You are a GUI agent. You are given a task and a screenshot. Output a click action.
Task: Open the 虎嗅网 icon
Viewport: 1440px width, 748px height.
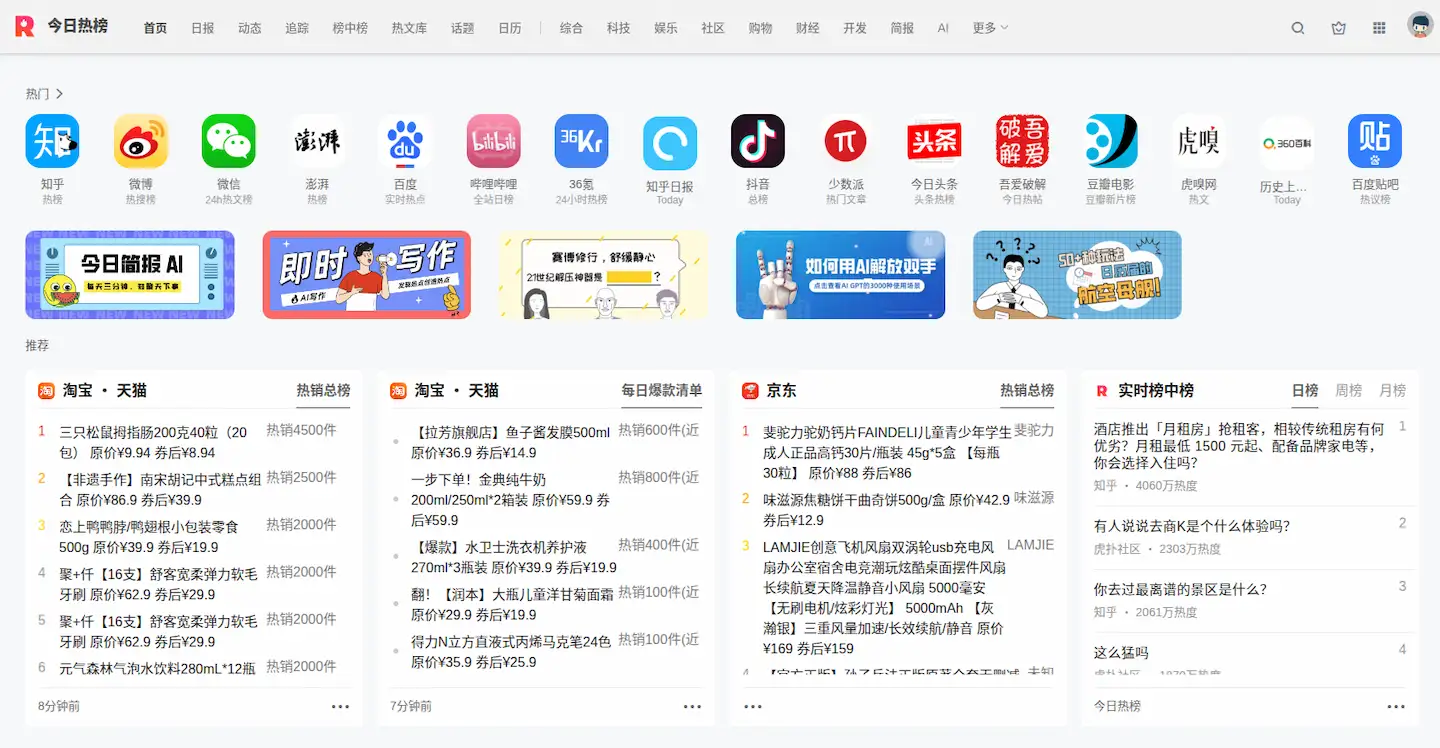pos(1198,141)
